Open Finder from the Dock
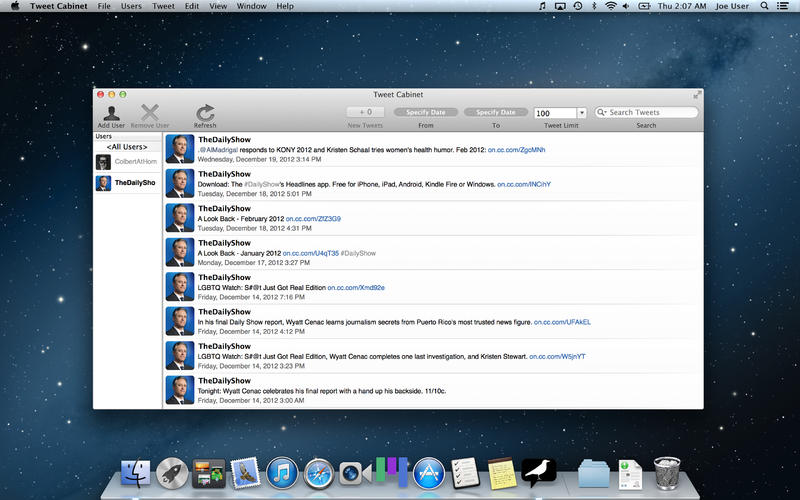This screenshot has height=500, width=800. point(136,473)
